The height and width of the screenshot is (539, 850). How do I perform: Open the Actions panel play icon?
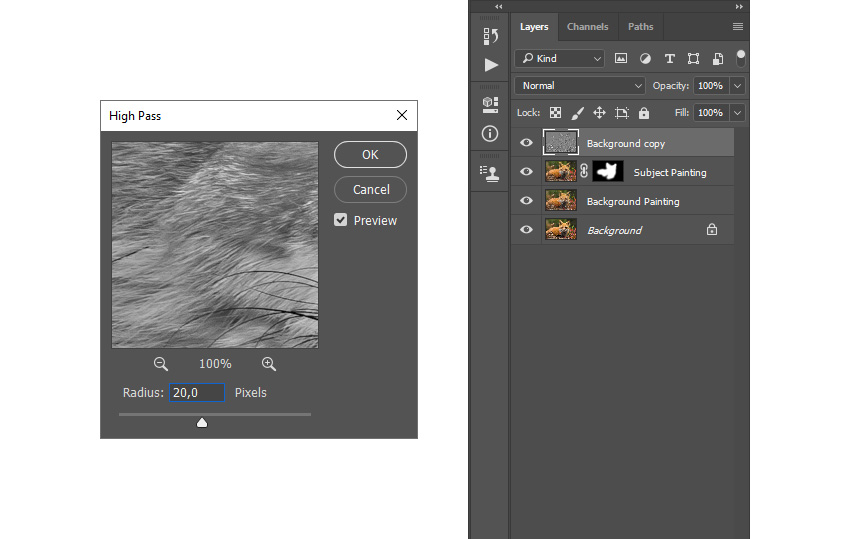[491, 65]
